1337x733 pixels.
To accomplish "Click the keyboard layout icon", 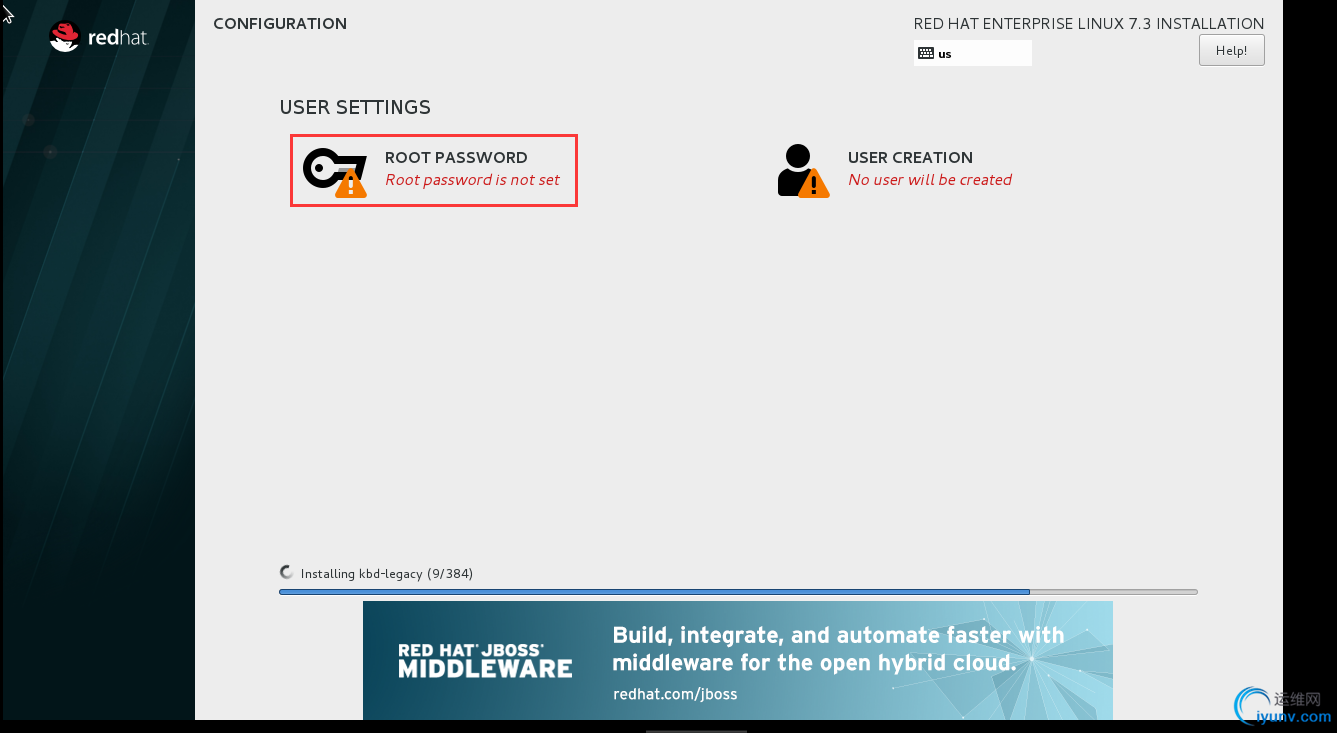I will click(925, 54).
